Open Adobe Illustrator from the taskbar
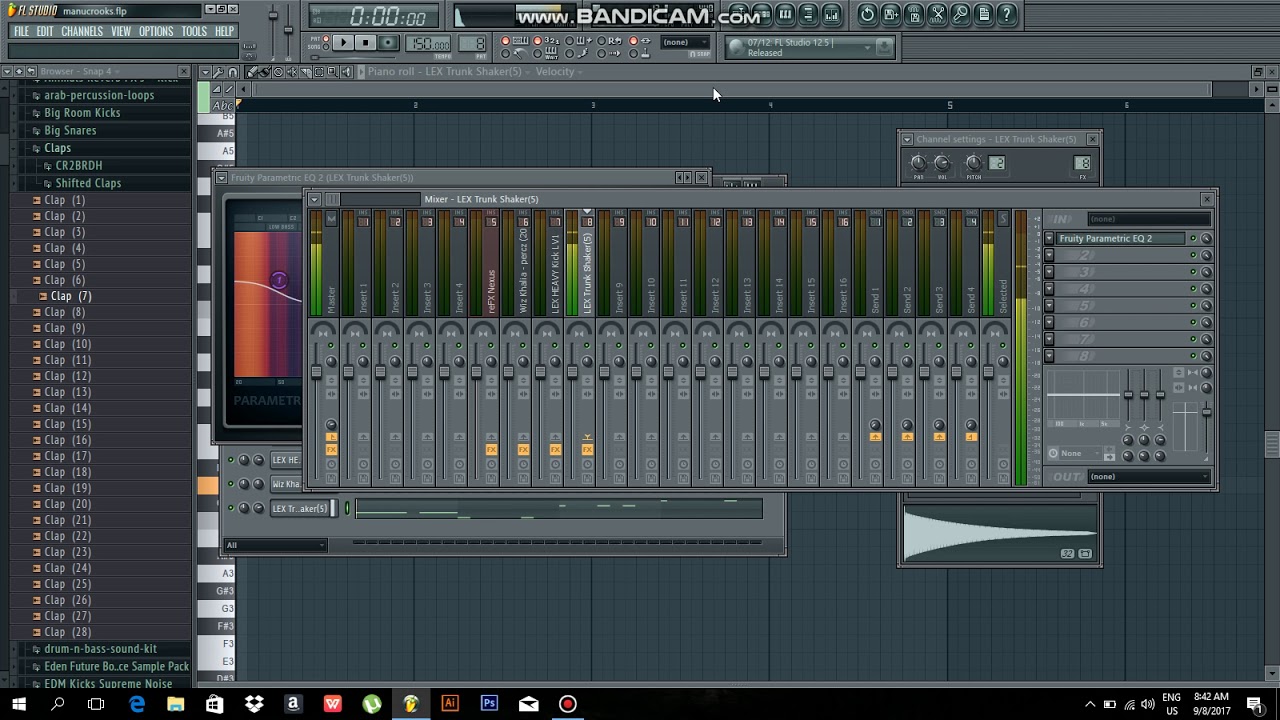Viewport: 1280px width, 720px height. click(x=450, y=704)
